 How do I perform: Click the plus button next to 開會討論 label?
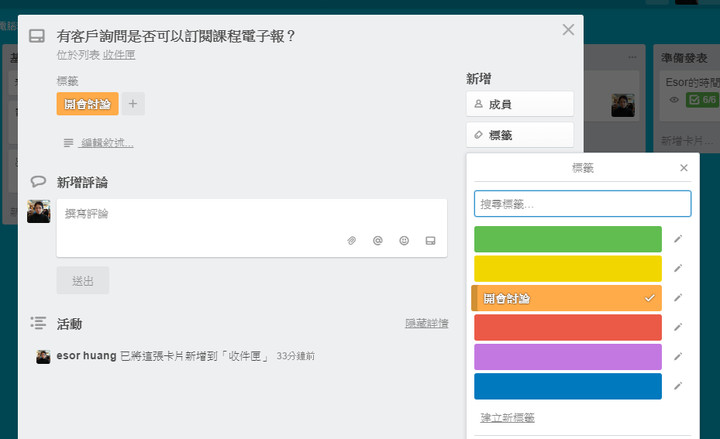(x=133, y=104)
